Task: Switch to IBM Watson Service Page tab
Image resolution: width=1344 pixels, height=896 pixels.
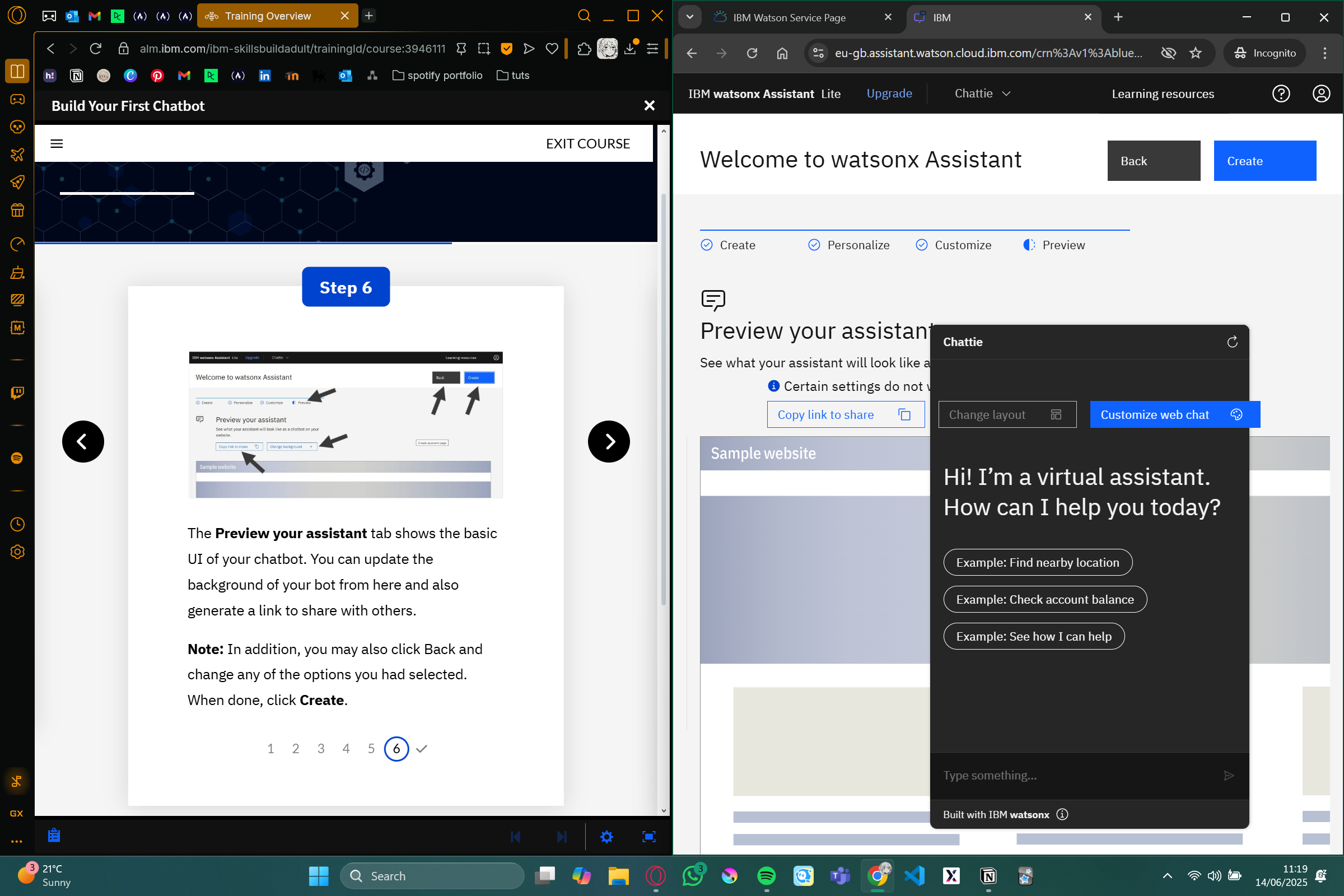Action: click(789, 17)
